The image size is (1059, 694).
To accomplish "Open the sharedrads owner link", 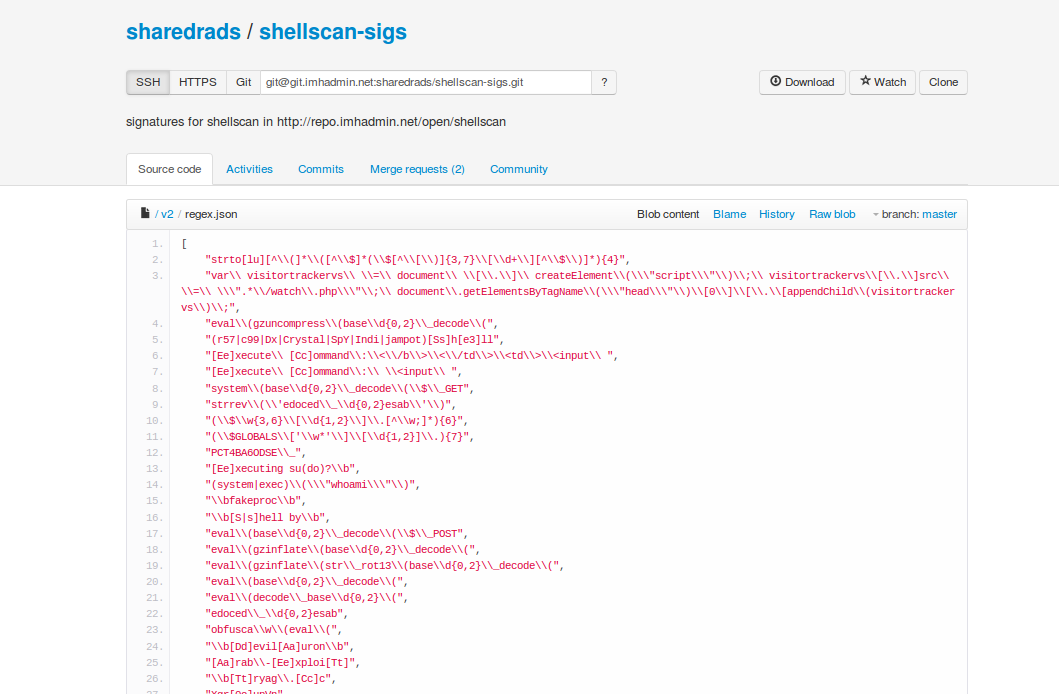I will pyautogui.click(x=183, y=32).
